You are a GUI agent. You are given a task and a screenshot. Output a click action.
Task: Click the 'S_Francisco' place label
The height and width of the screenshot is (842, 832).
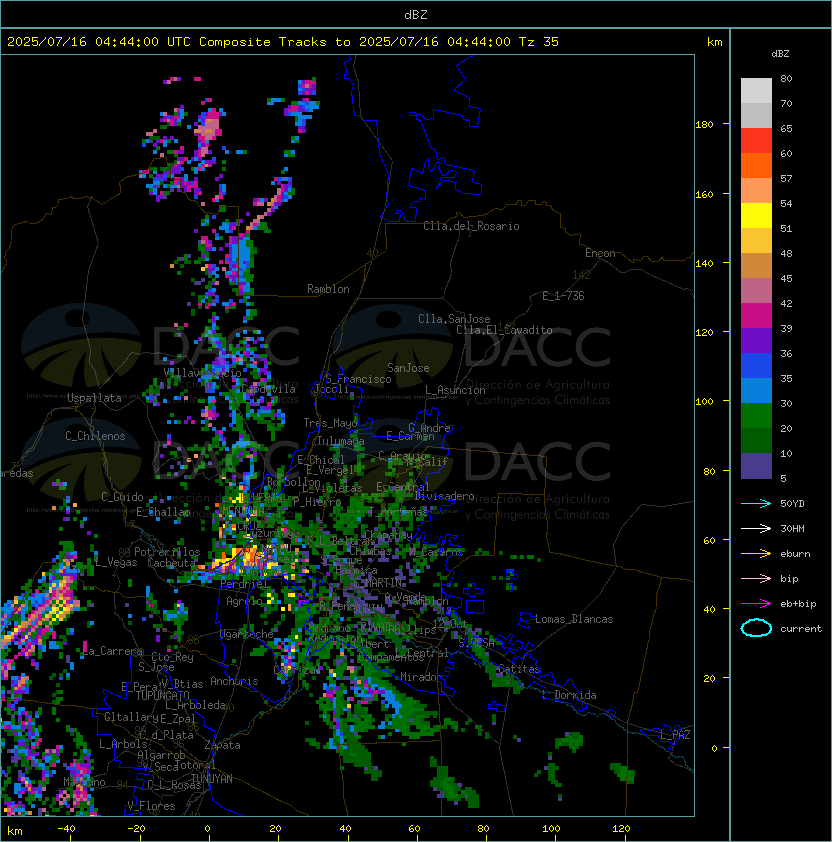pos(358,379)
